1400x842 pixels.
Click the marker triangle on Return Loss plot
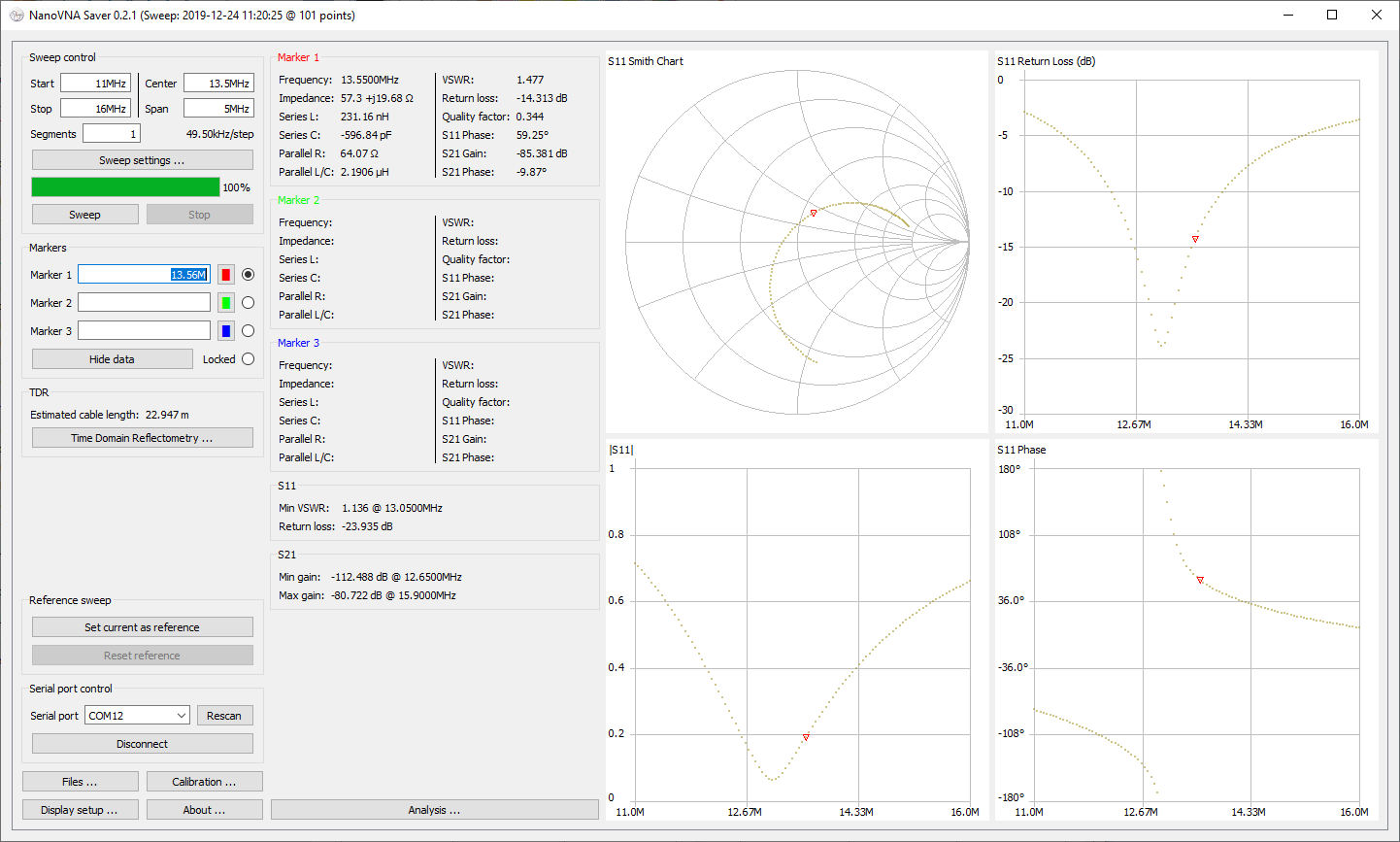click(1195, 239)
